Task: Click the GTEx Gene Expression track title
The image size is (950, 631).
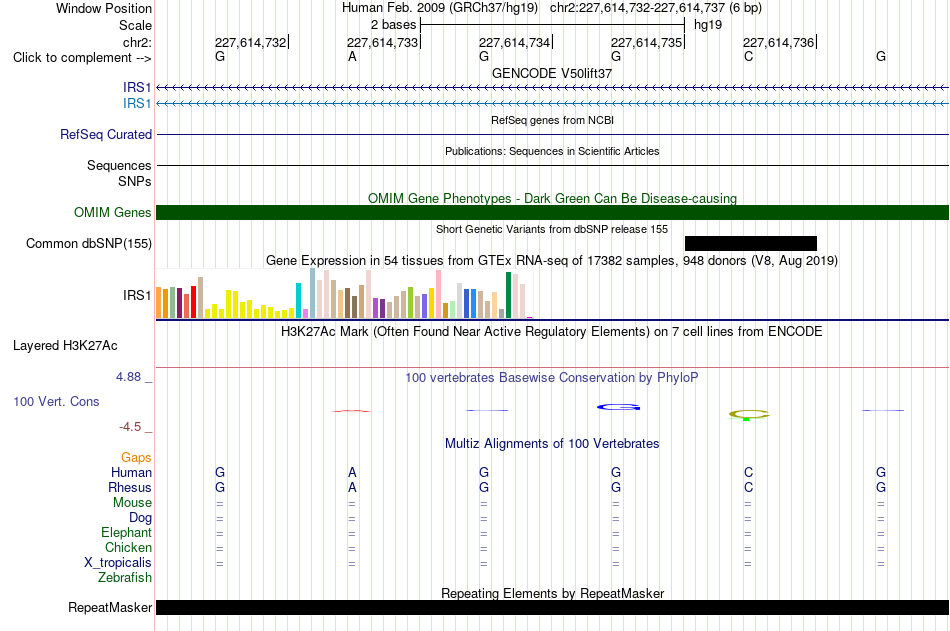Action: tap(552, 261)
